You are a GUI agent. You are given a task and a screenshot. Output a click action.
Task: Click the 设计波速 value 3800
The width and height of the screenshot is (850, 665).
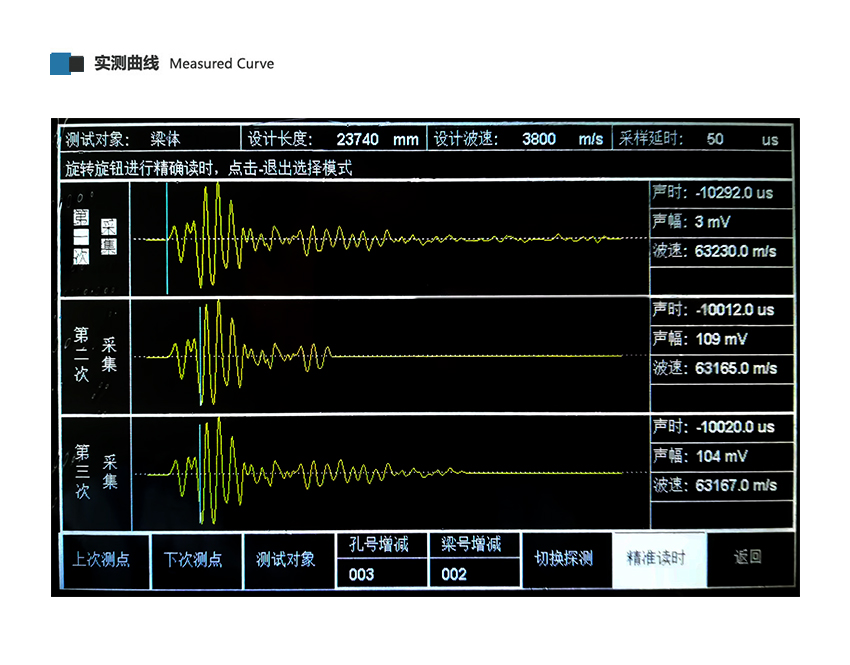tap(539, 140)
